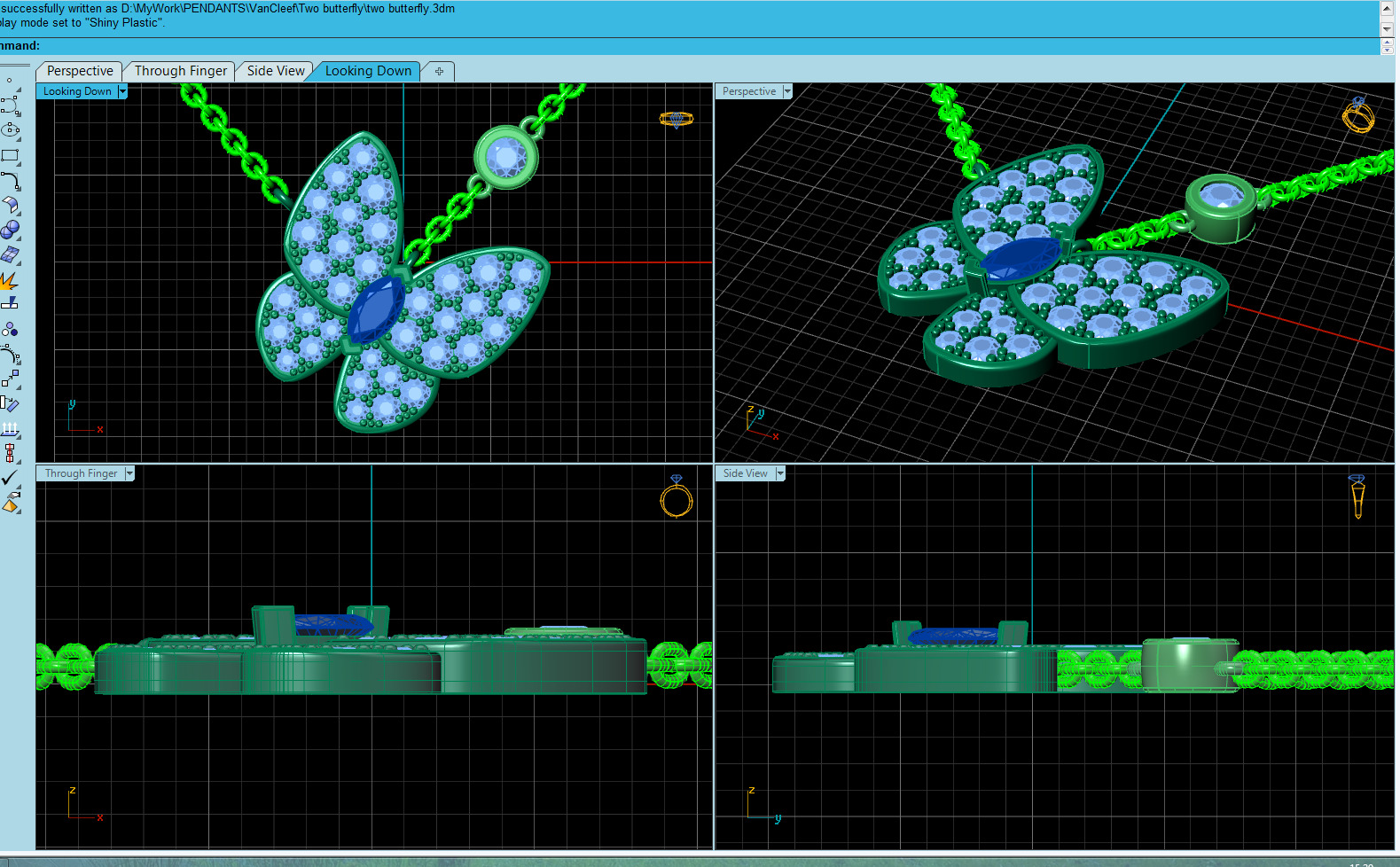Click the command history down arrow
The height and width of the screenshot is (867, 1400).
tap(1387, 29)
